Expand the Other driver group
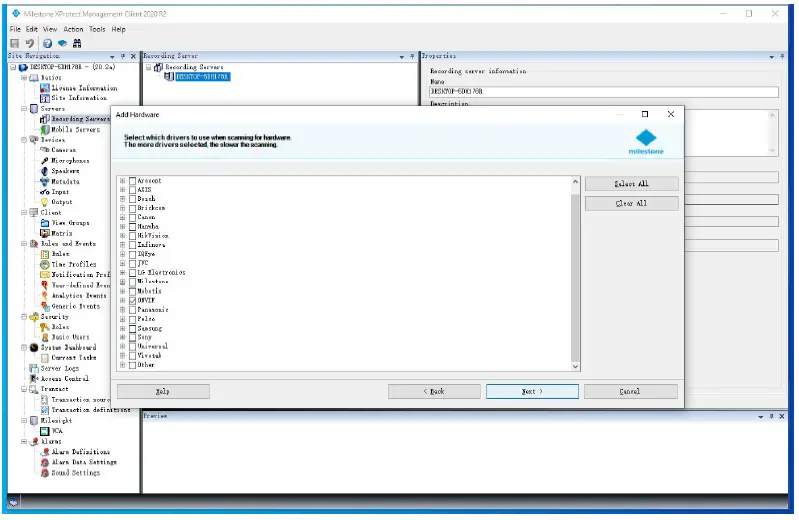Screen dimensions: 799x520 122,365
